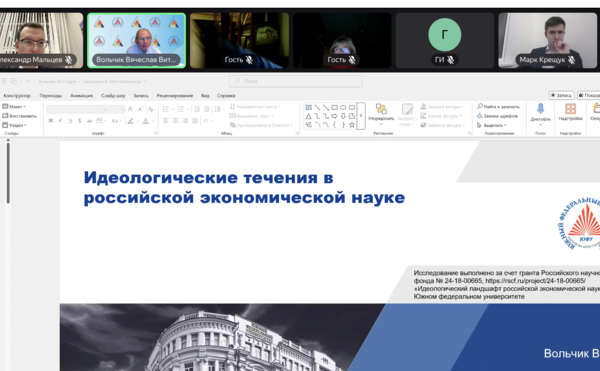Toggle Align Right paragraph button
Image resolution: width=600 pixels, height=371 pixels.
(x=185, y=121)
